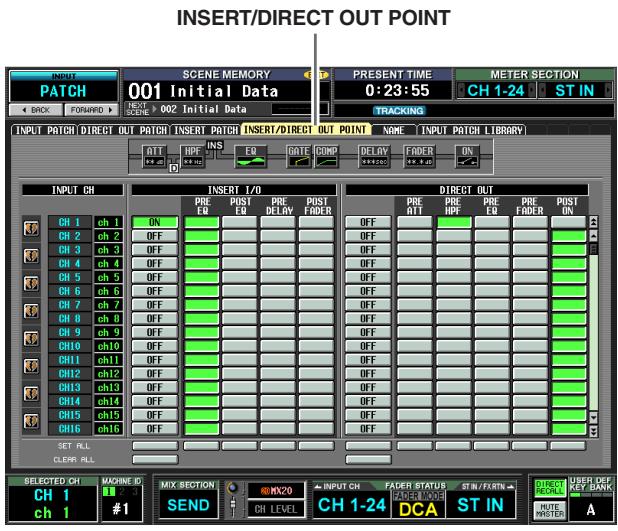Screen dimensions: 618x531
Task: Click the DELAY block icon
Action: point(374,156)
